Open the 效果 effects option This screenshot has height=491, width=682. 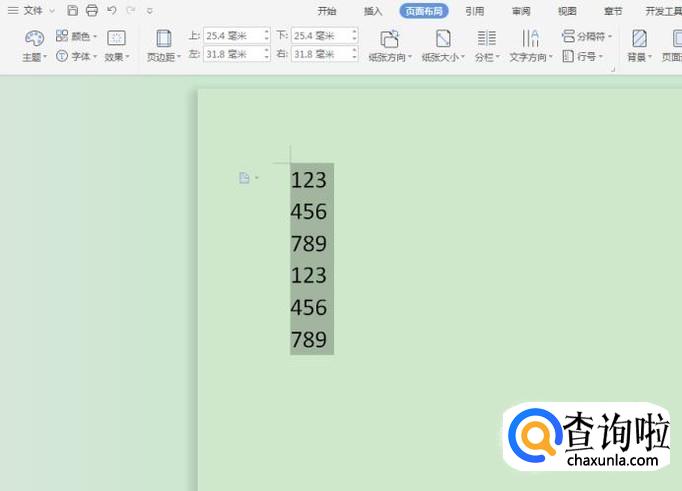(117, 46)
